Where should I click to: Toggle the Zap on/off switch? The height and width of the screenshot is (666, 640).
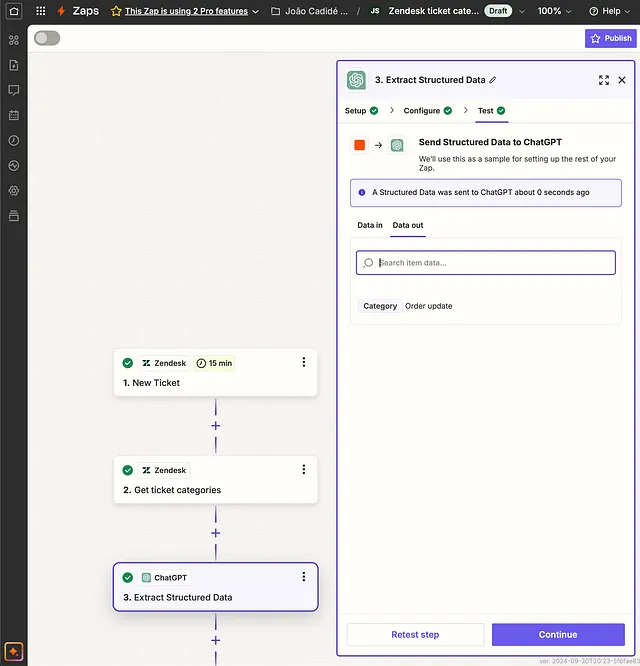point(47,38)
